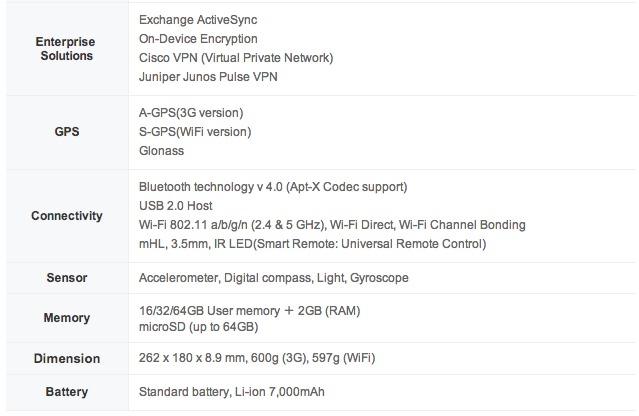Select the mHL, 3.5mm, IR LED line
This screenshot has height=416, width=639.
coord(311,244)
